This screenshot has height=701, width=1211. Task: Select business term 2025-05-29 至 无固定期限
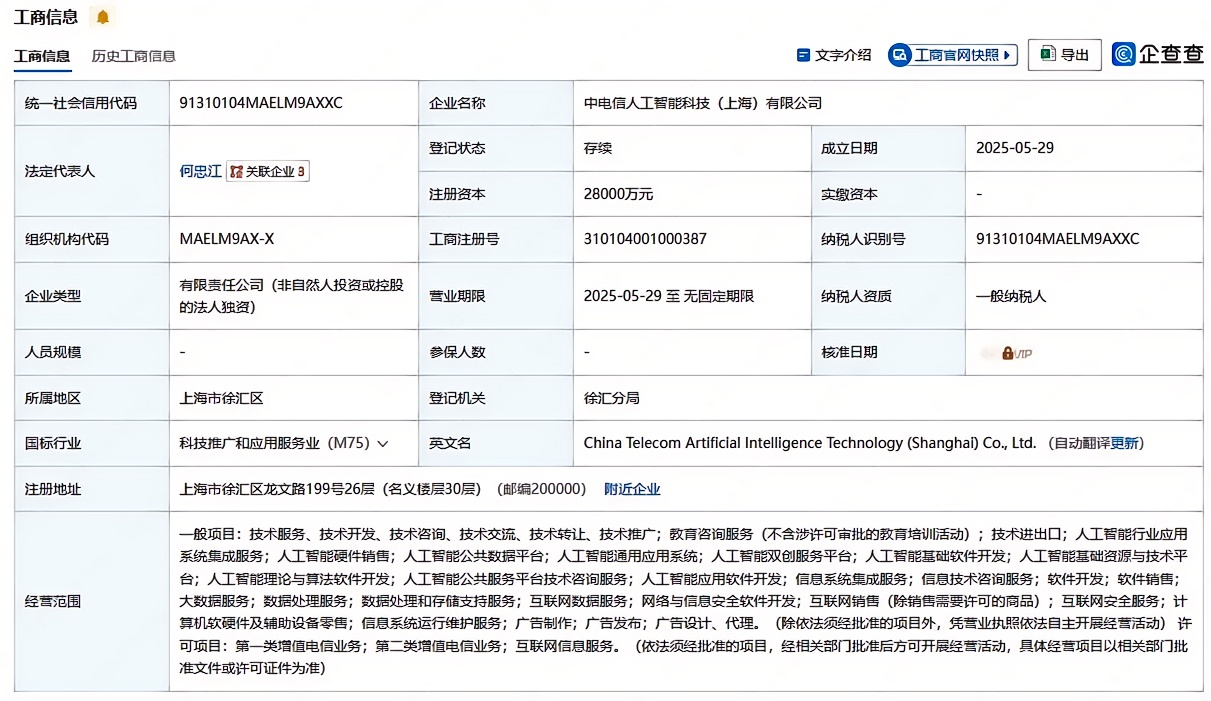point(669,296)
